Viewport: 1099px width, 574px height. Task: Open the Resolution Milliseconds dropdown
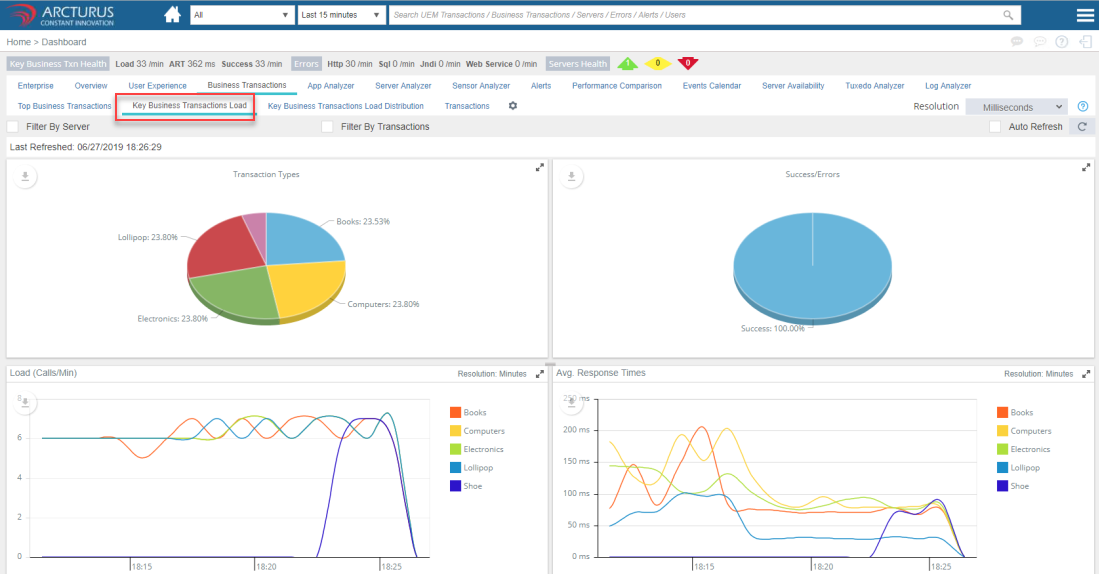[x=1016, y=107]
